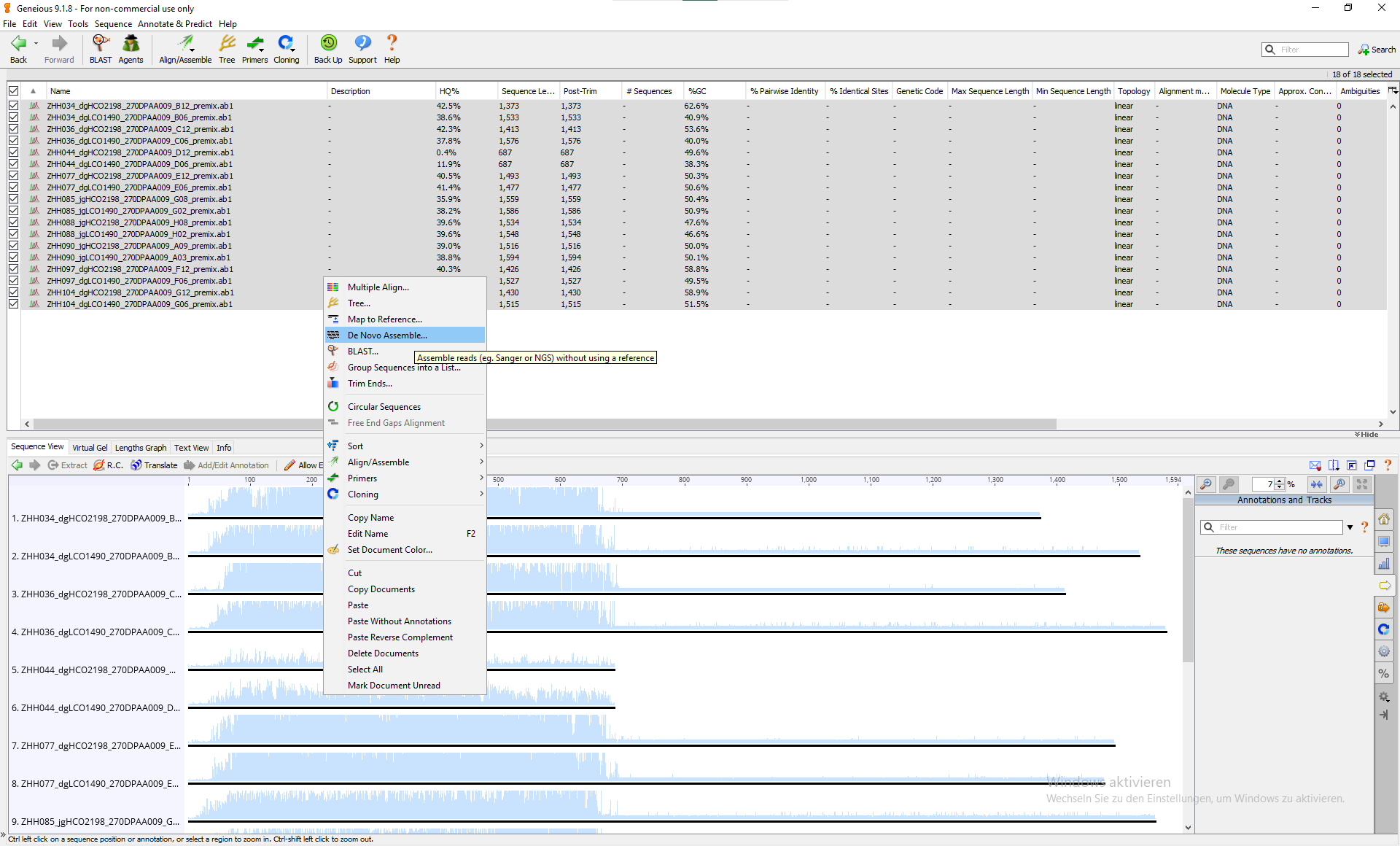This screenshot has height=846, width=1400.
Task: Uncheck ZHH034_dgHCO2198 B12 row checkbox
Action: click(x=13, y=106)
